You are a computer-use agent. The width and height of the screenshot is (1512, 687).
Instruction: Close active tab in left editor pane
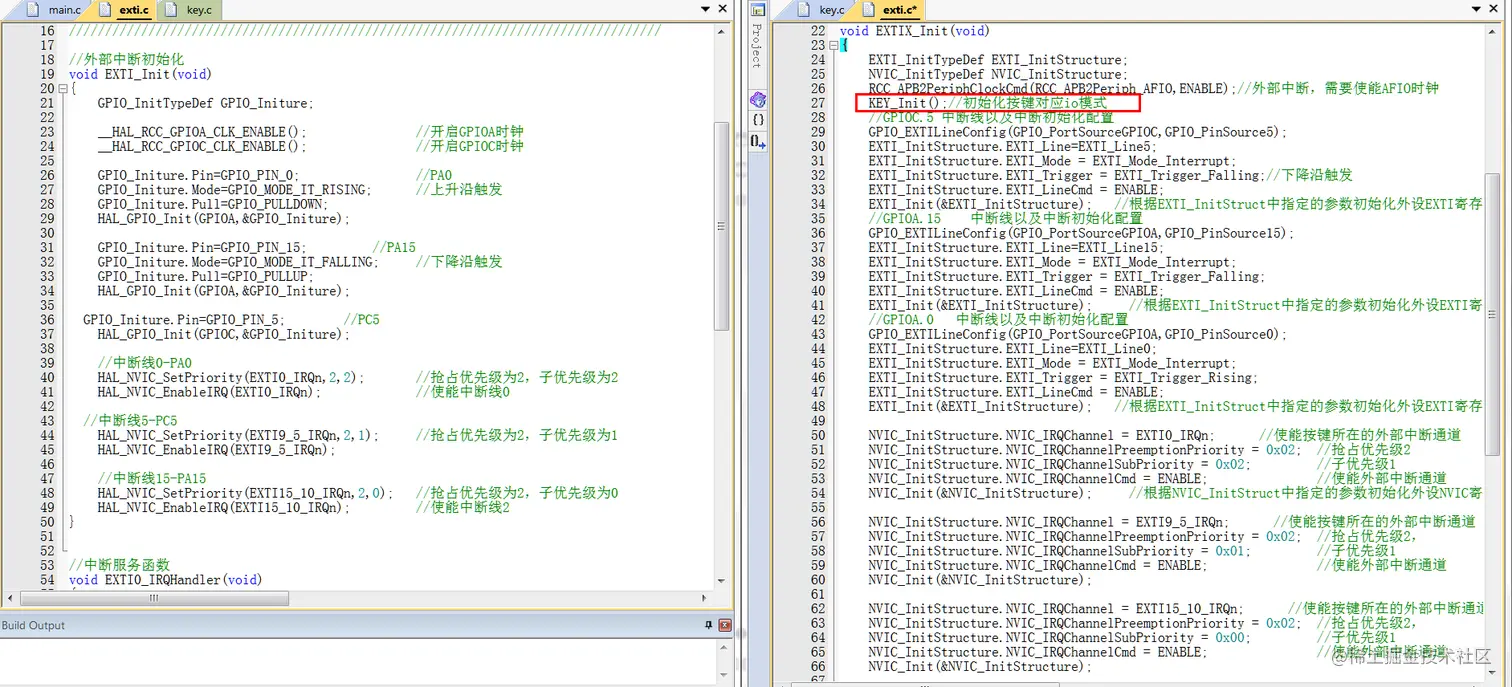[x=725, y=9]
